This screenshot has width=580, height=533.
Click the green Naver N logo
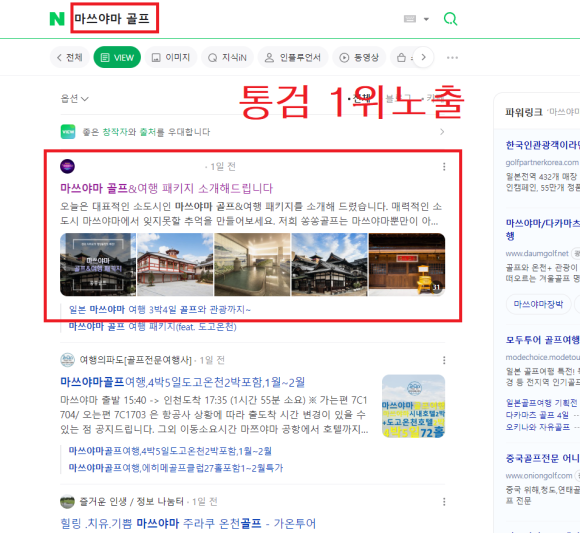(x=57, y=18)
